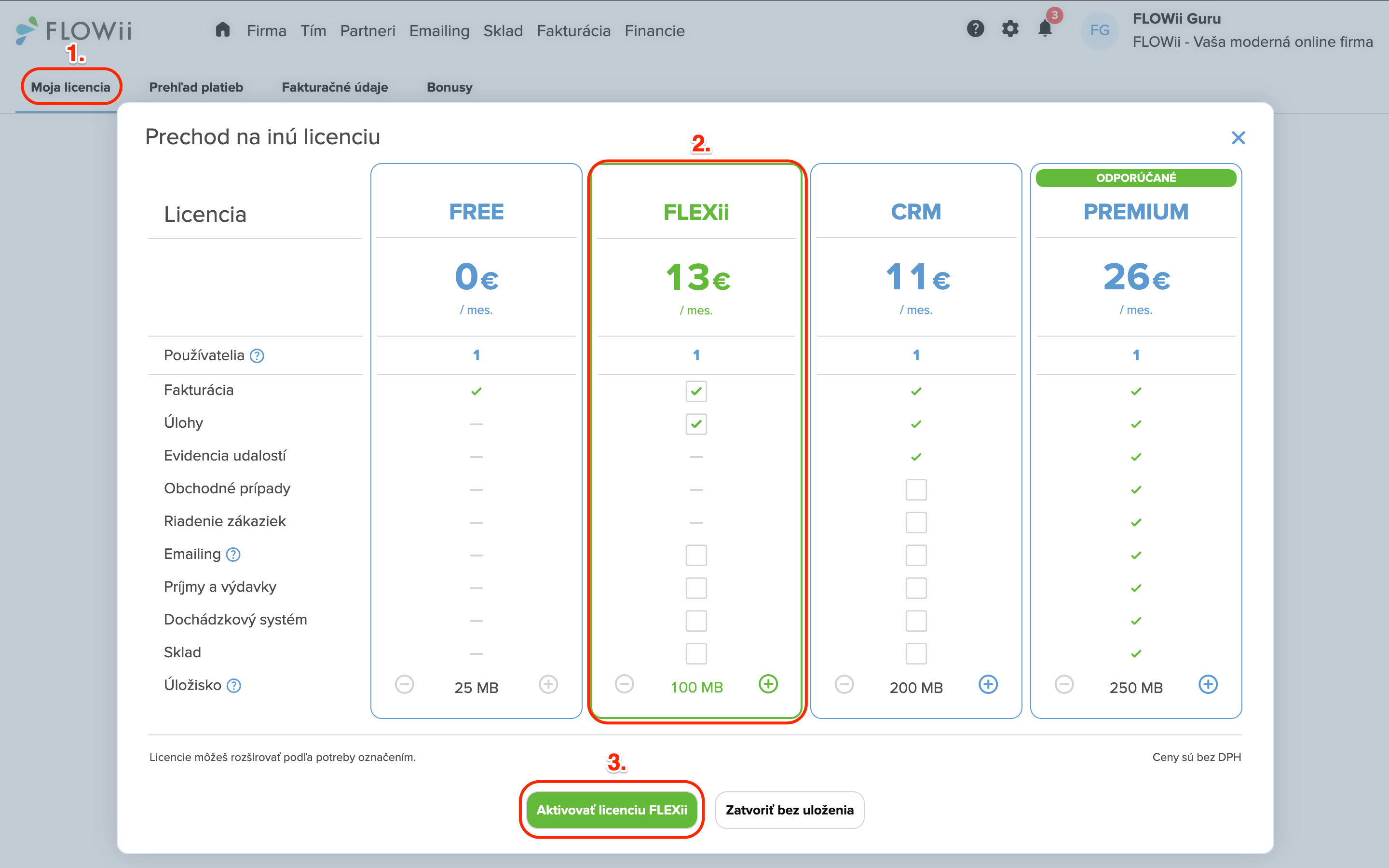Image resolution: width=1389 pixels, height=868 pixels.
Task: Click Aktivovať licenciu FLEXii button
Action: [x=611, y=810]
